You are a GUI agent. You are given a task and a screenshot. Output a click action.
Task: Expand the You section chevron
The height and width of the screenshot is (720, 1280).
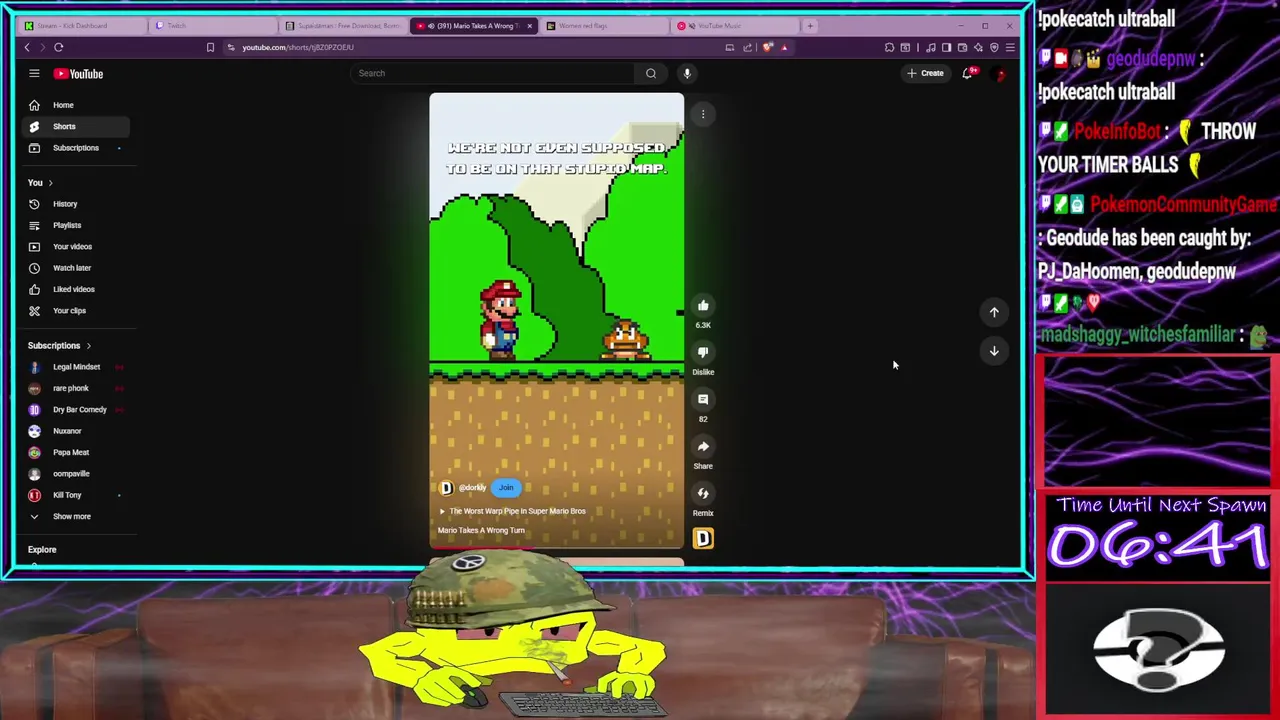point(50,183)
